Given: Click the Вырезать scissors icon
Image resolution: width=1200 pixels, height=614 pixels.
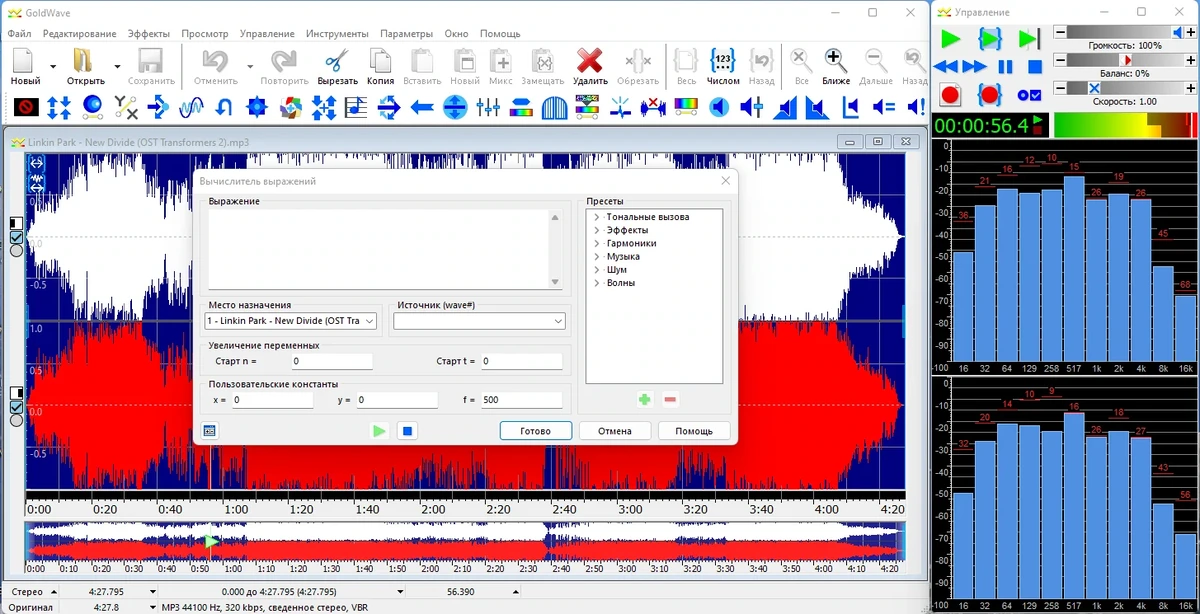Looking at the screenshot, I should [337, 60].
